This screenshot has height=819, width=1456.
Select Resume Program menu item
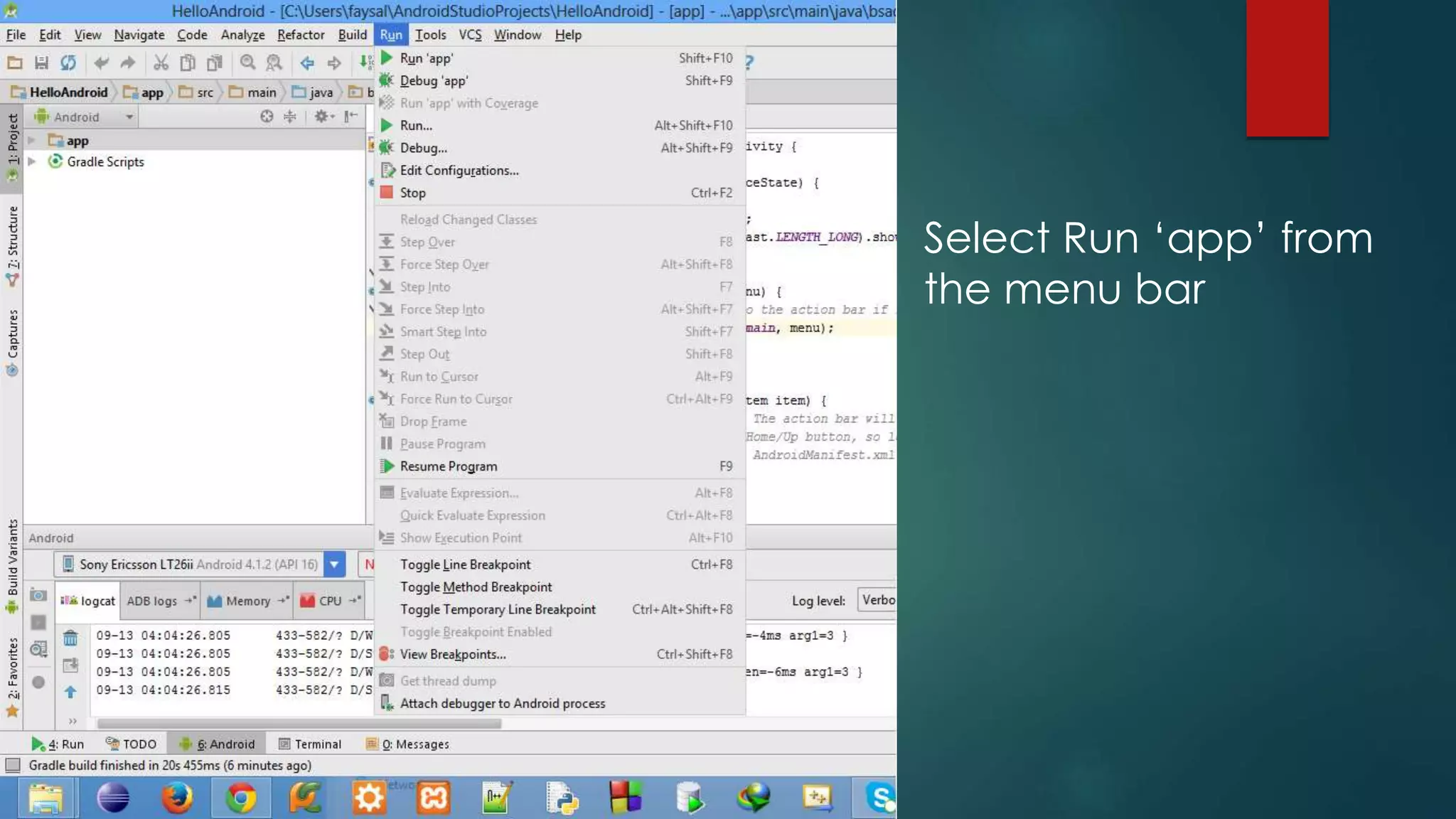coord(560,466)
